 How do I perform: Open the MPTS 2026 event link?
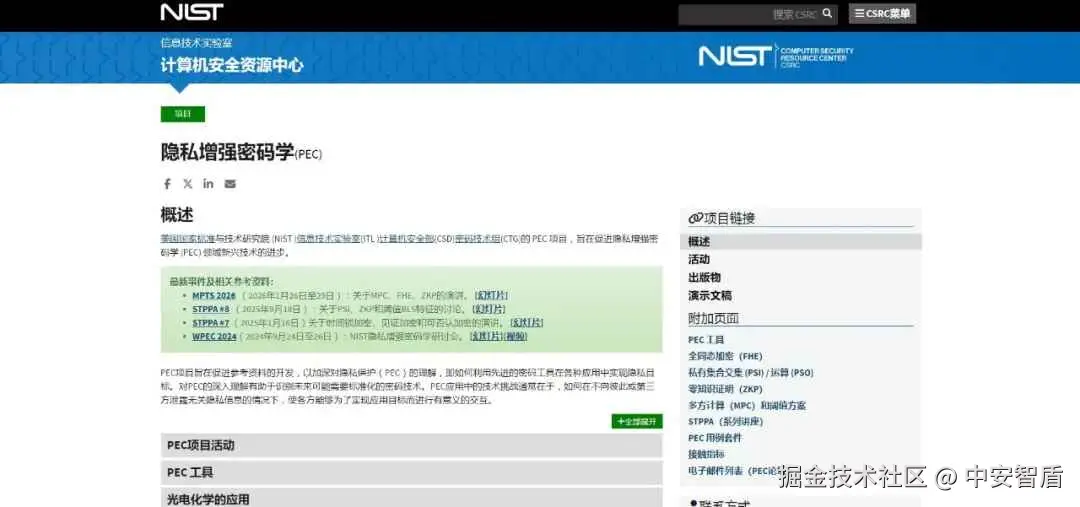(x=214, y=296)
